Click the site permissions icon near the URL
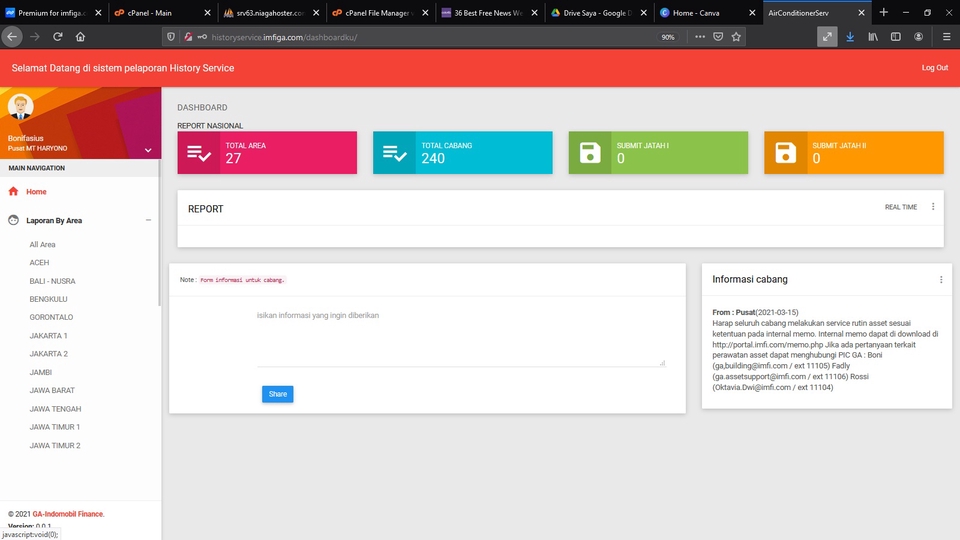 tap(202, 37)
